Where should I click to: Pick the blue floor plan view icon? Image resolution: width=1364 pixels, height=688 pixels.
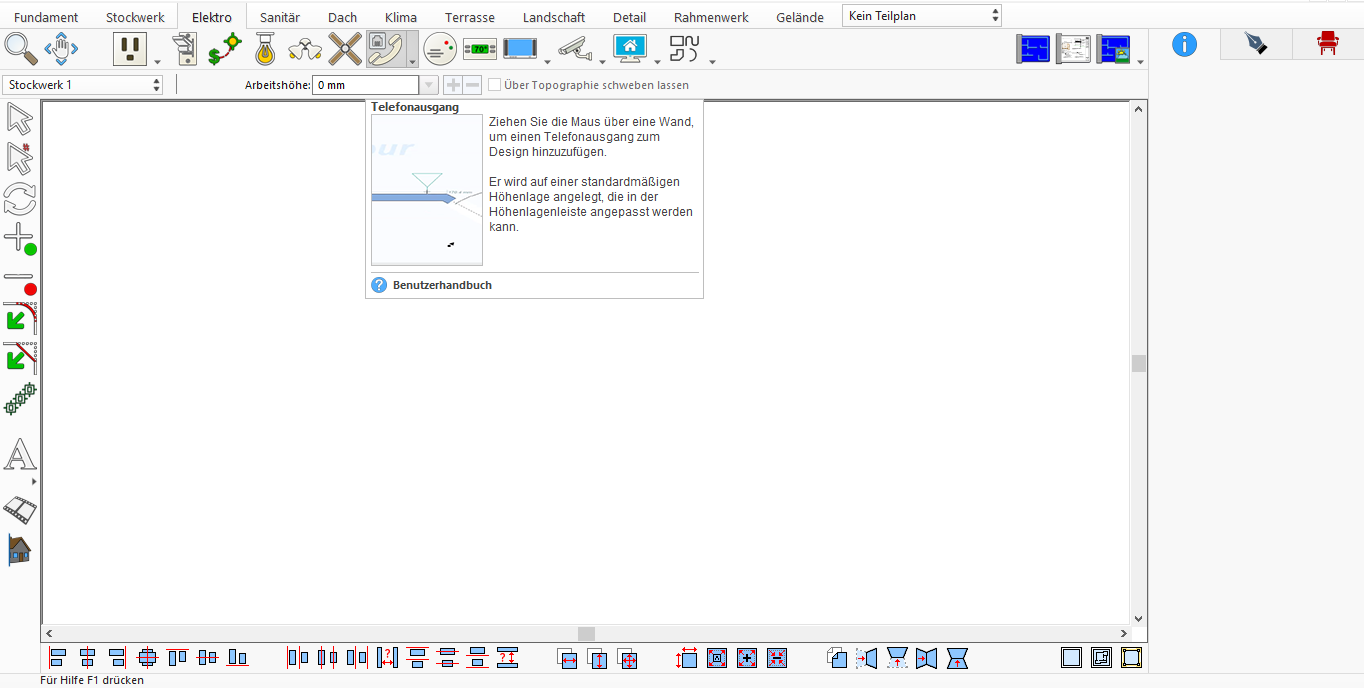[x=1033, y=48]
